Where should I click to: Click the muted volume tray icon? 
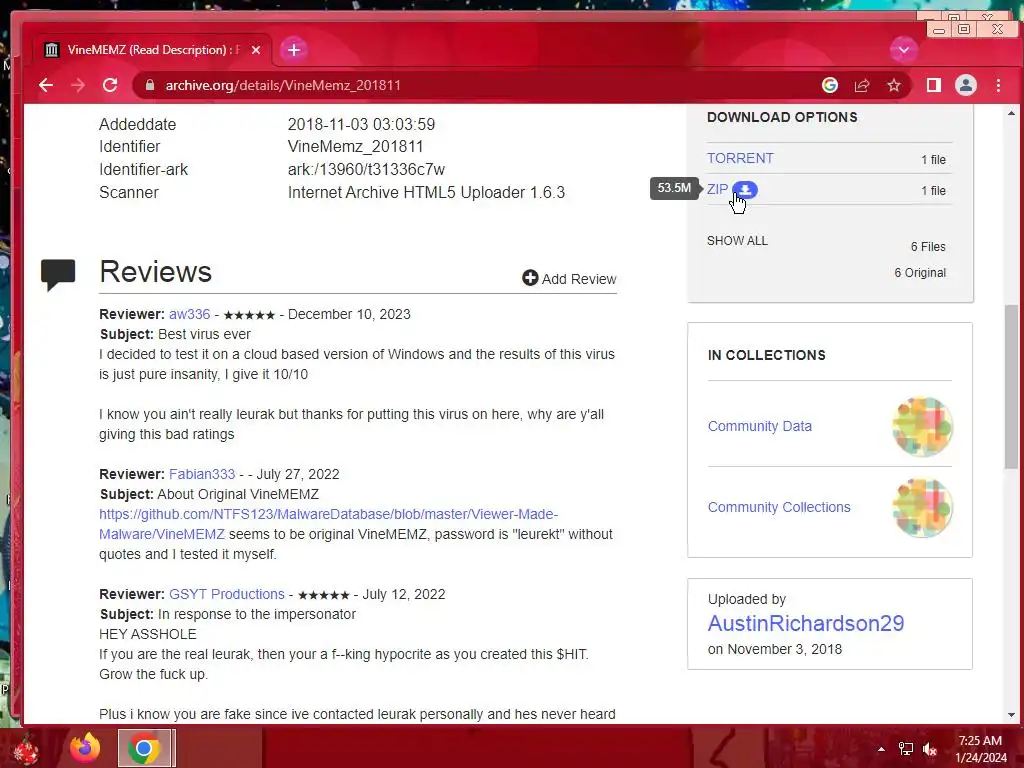(930, 749)
